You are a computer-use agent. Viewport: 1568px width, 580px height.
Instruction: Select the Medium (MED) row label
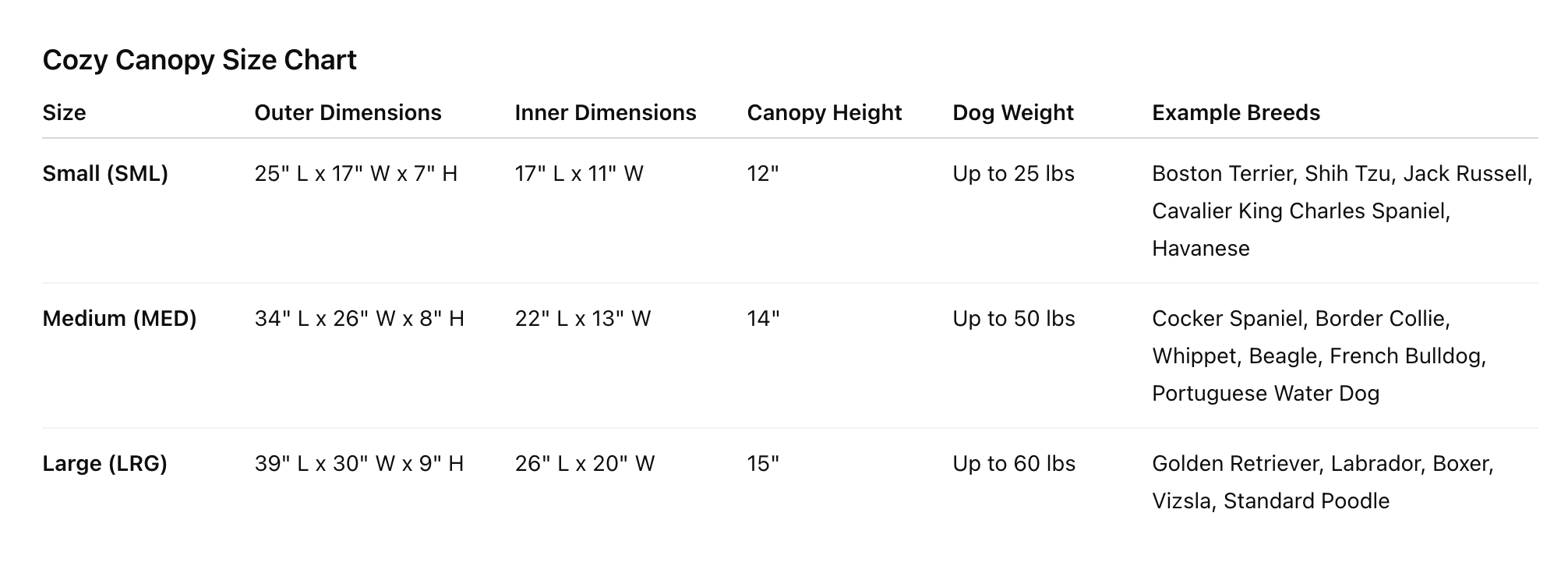[x=119, y=319]
